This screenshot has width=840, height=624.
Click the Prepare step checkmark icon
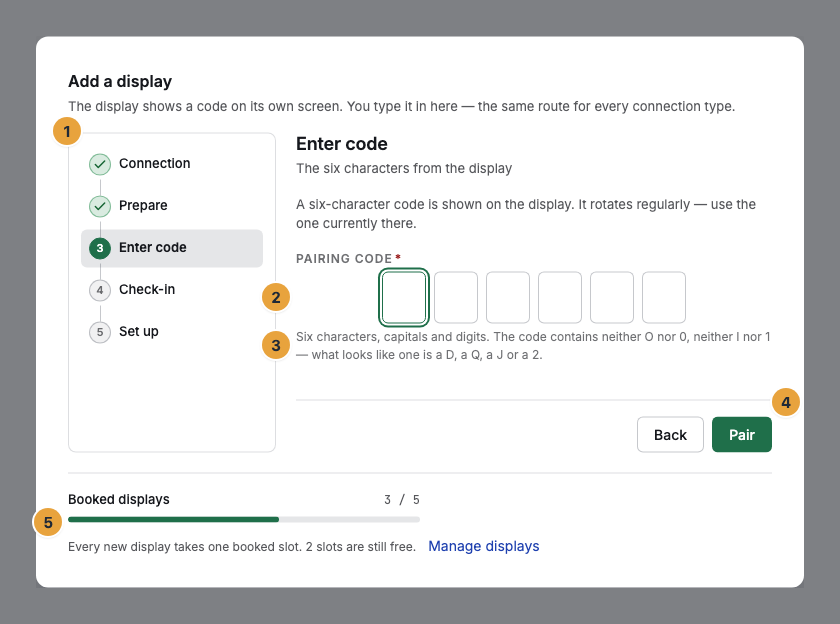(x=100, y=206)
